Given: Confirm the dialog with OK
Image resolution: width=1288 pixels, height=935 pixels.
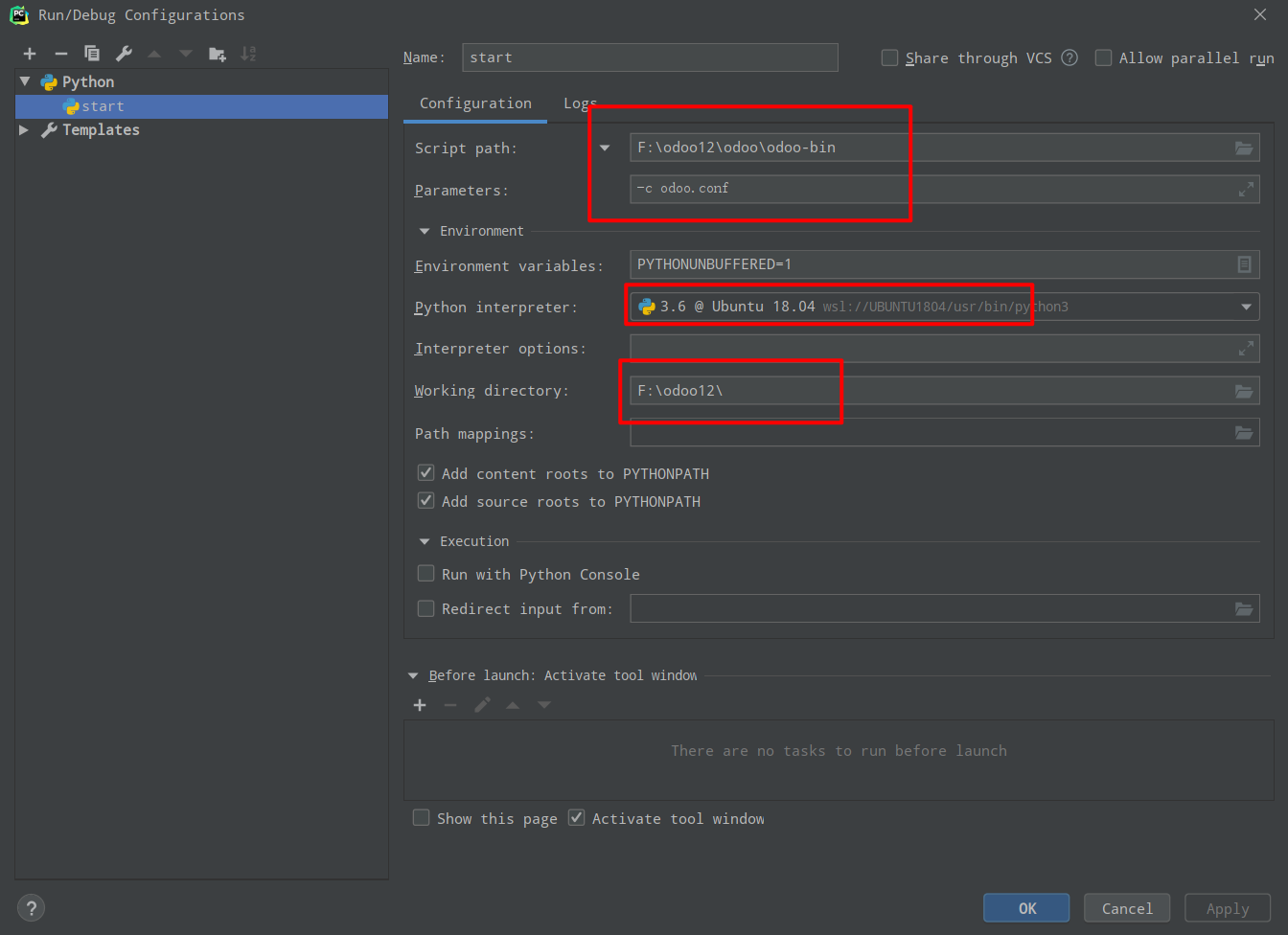Looking at the screenshot, I should 1026,908.
